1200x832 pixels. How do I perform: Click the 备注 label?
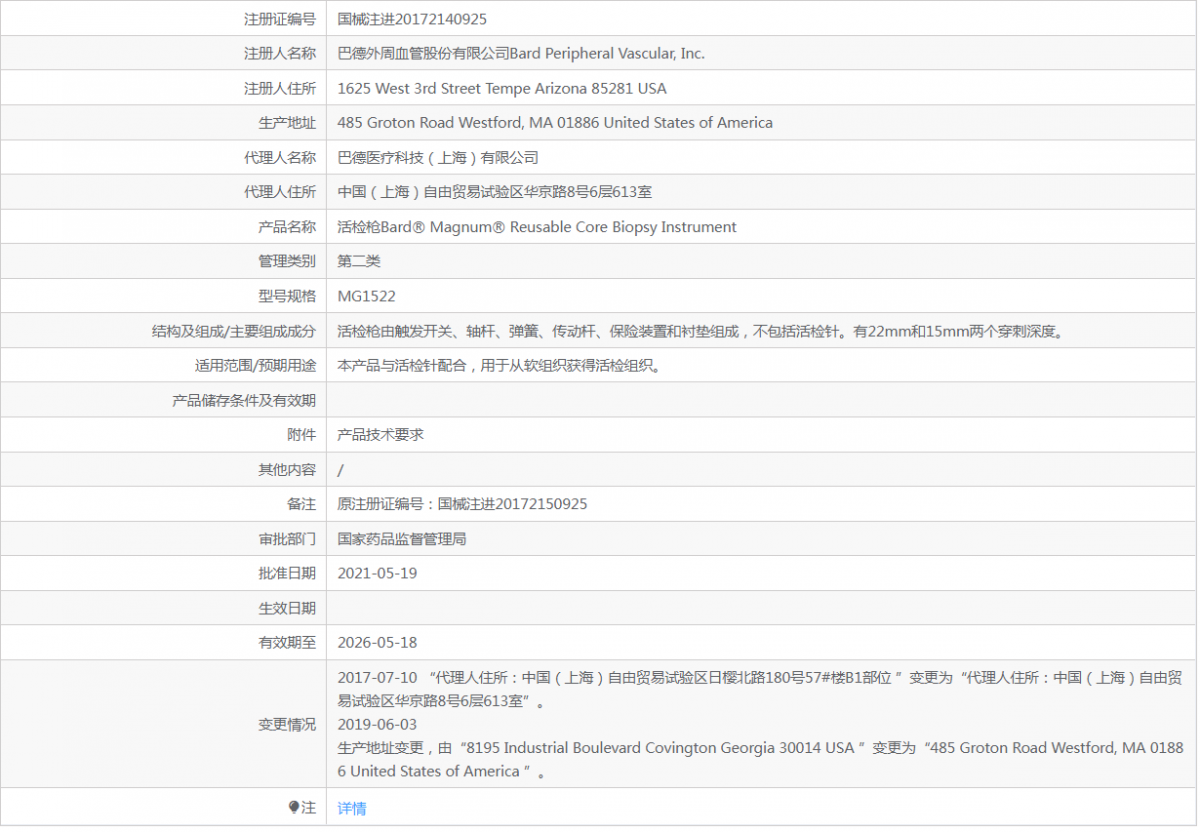coord(301,504)
